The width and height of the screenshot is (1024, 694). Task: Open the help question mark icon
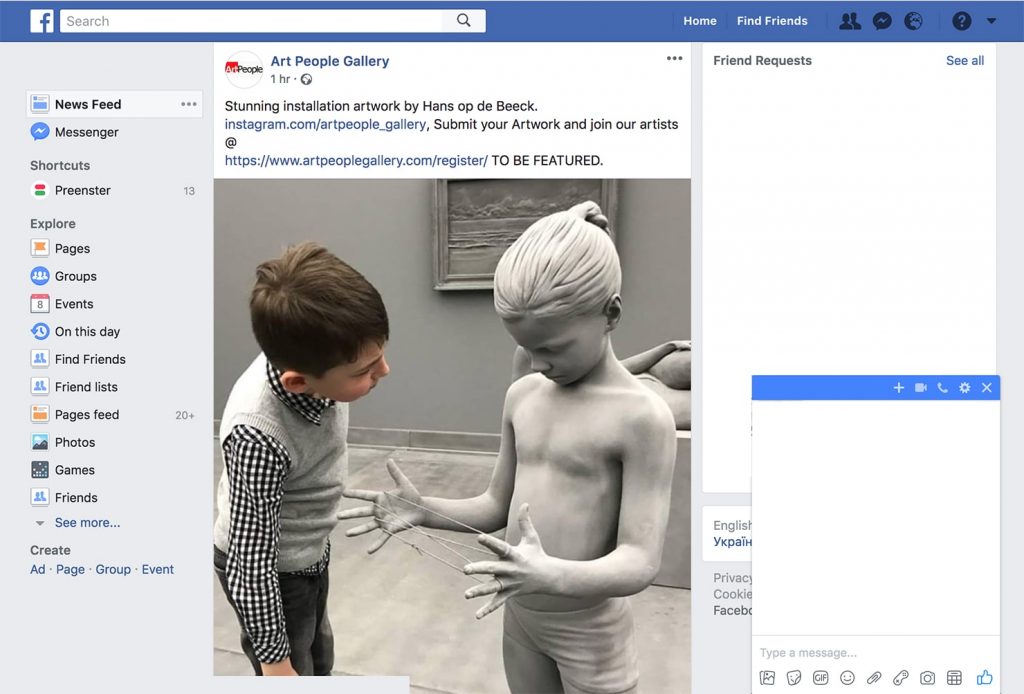tap(961, 21)
